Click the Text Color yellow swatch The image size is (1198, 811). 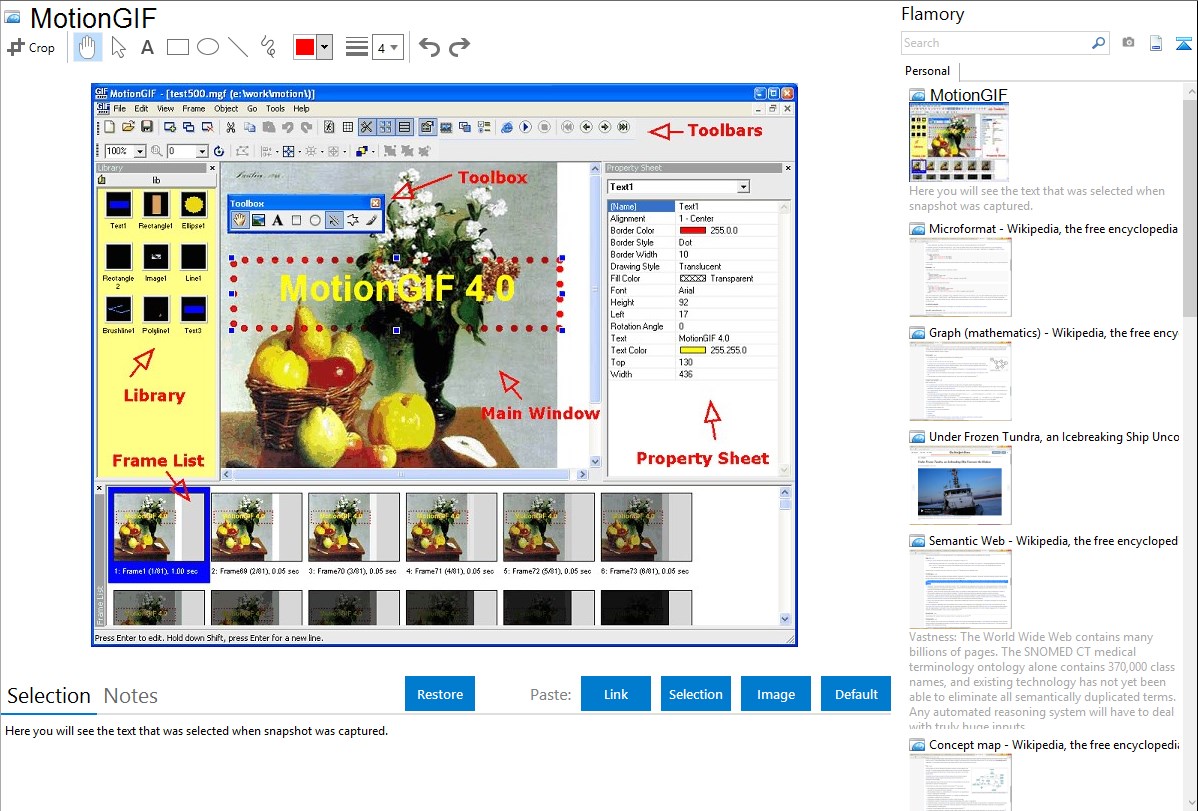point(692,350)
